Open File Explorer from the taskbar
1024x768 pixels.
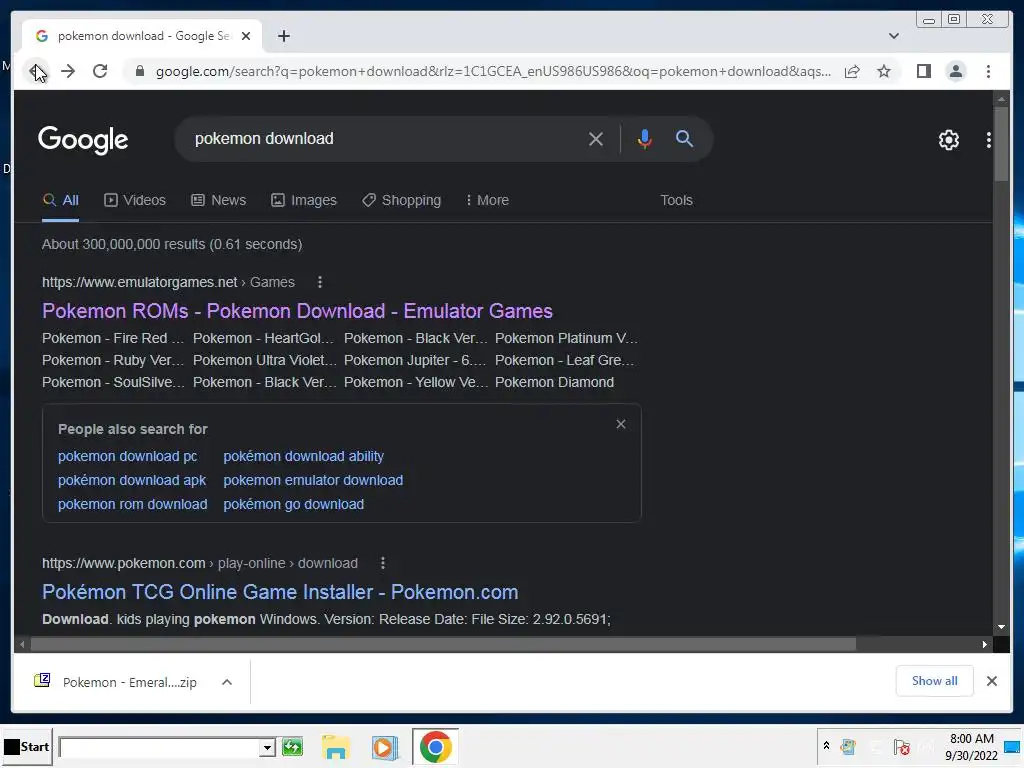pyautogui.click(x=336, y=747)
